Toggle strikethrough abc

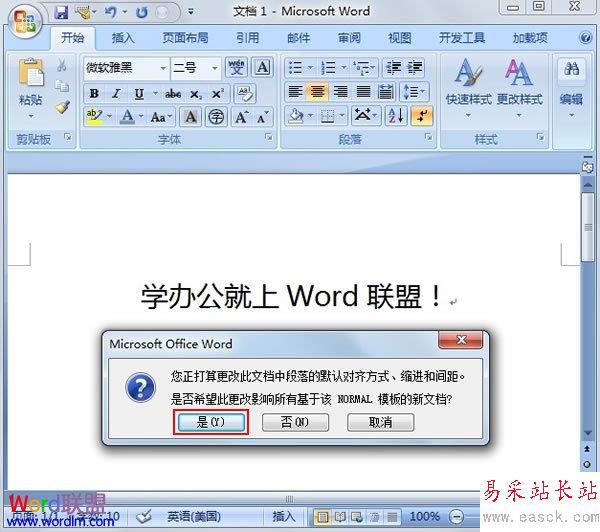(x=173, y=94)
